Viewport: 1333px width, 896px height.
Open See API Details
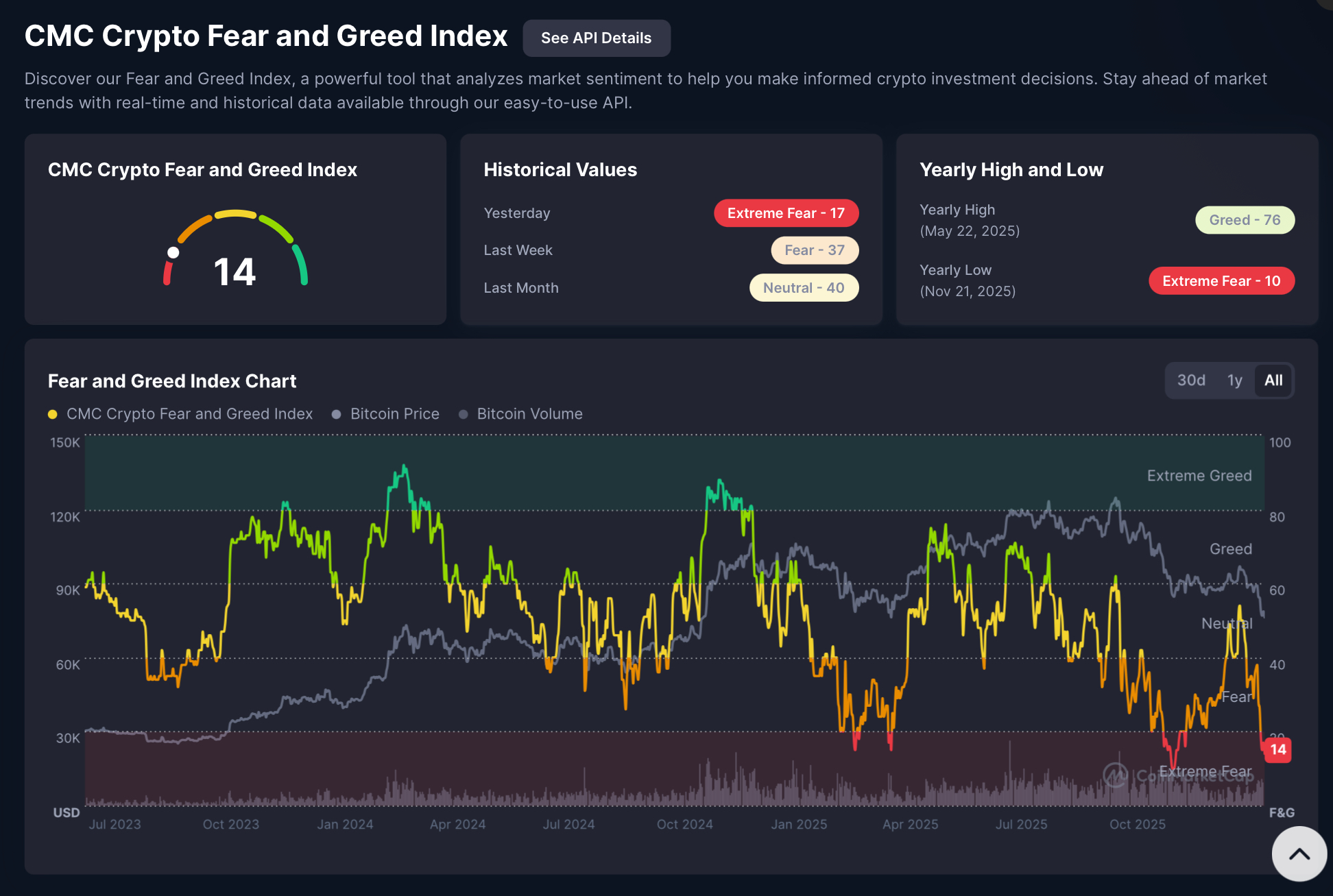pyautogui.click(x=596, y=38)
